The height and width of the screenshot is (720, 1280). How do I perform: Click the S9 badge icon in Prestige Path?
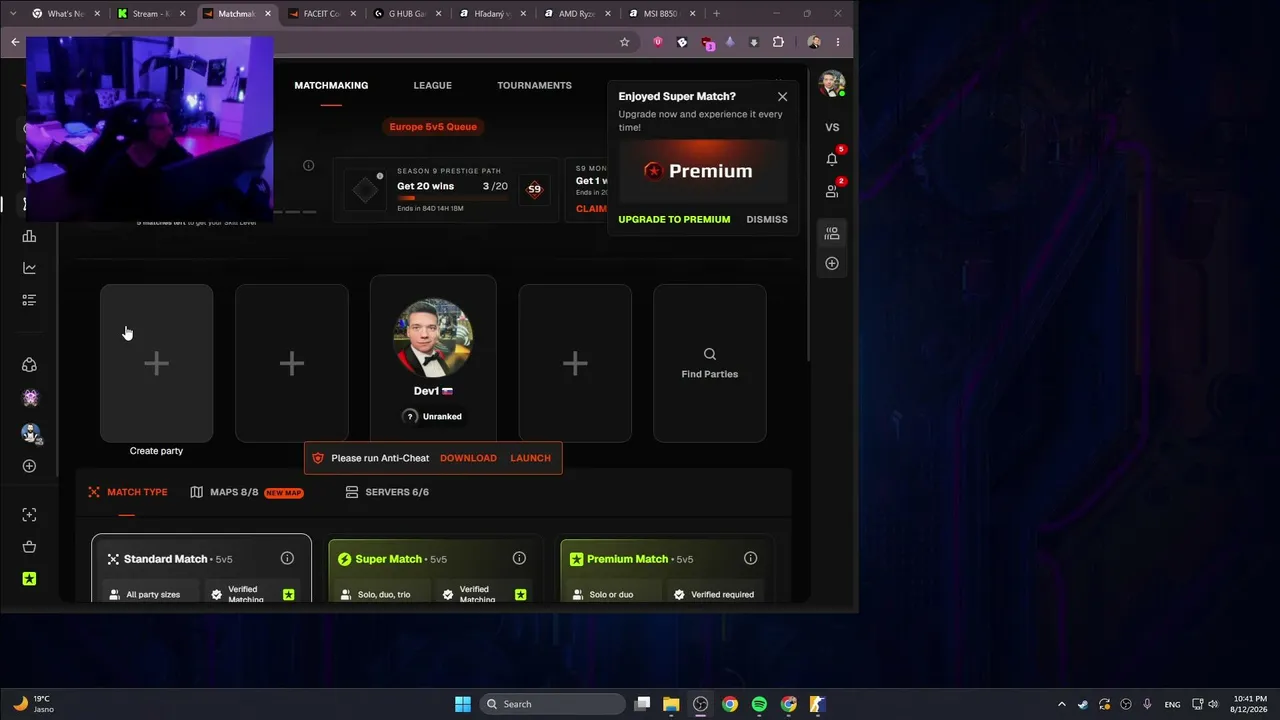pyautogui.click(x=534, y=189)
